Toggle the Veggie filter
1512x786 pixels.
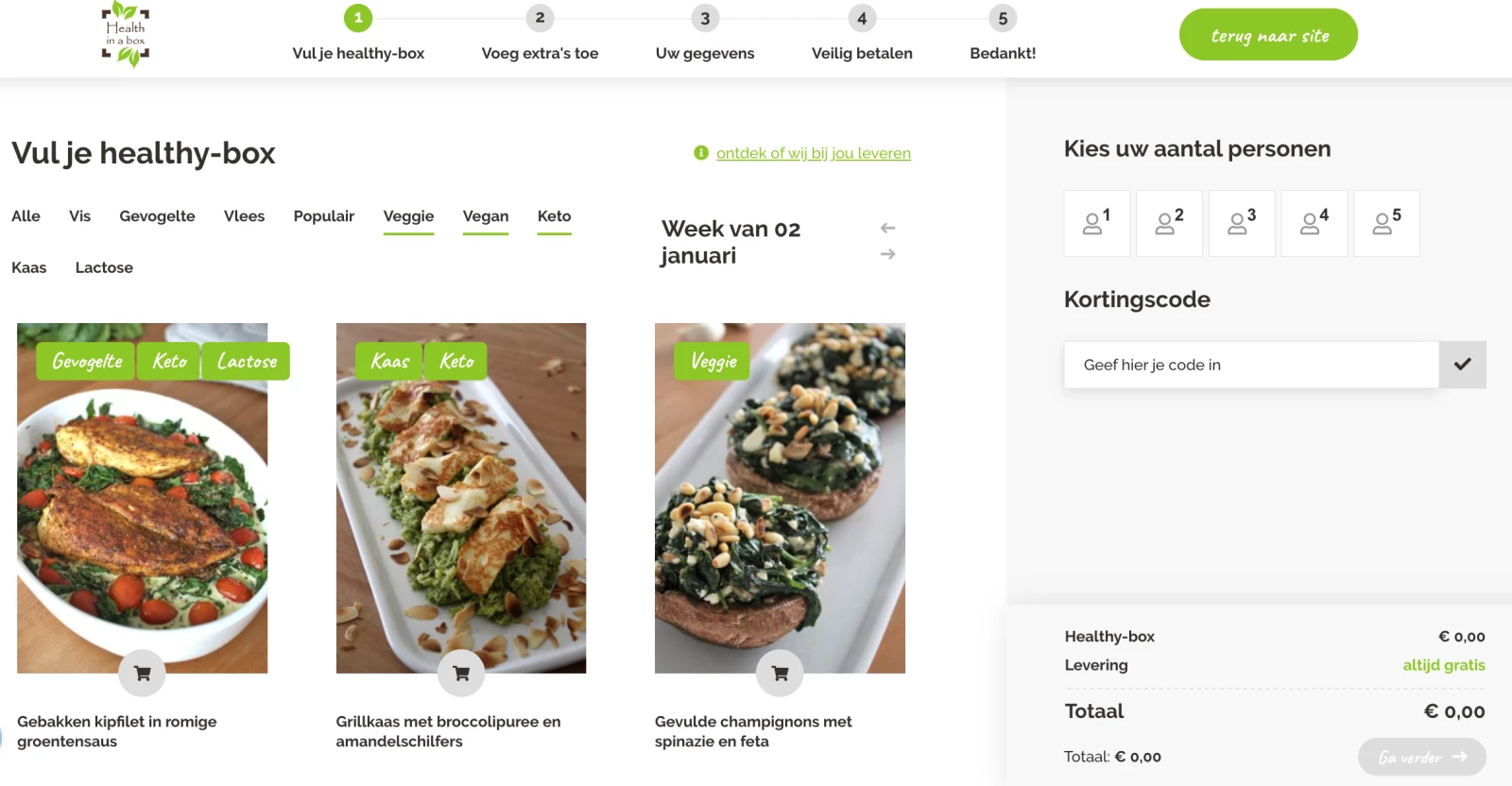click(408, 216)
